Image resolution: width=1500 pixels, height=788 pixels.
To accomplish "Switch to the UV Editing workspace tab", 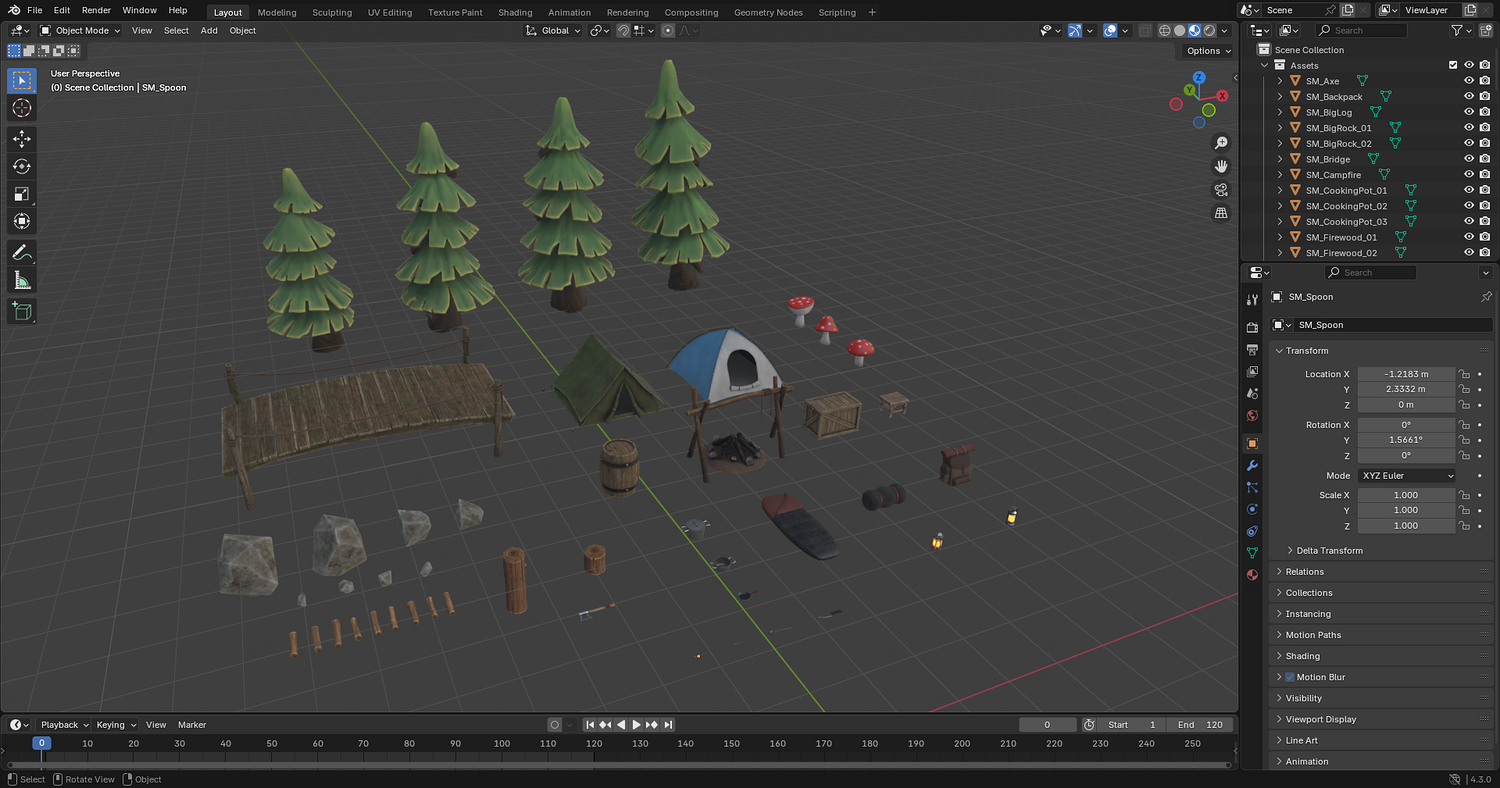I will (x=390, y=12).
